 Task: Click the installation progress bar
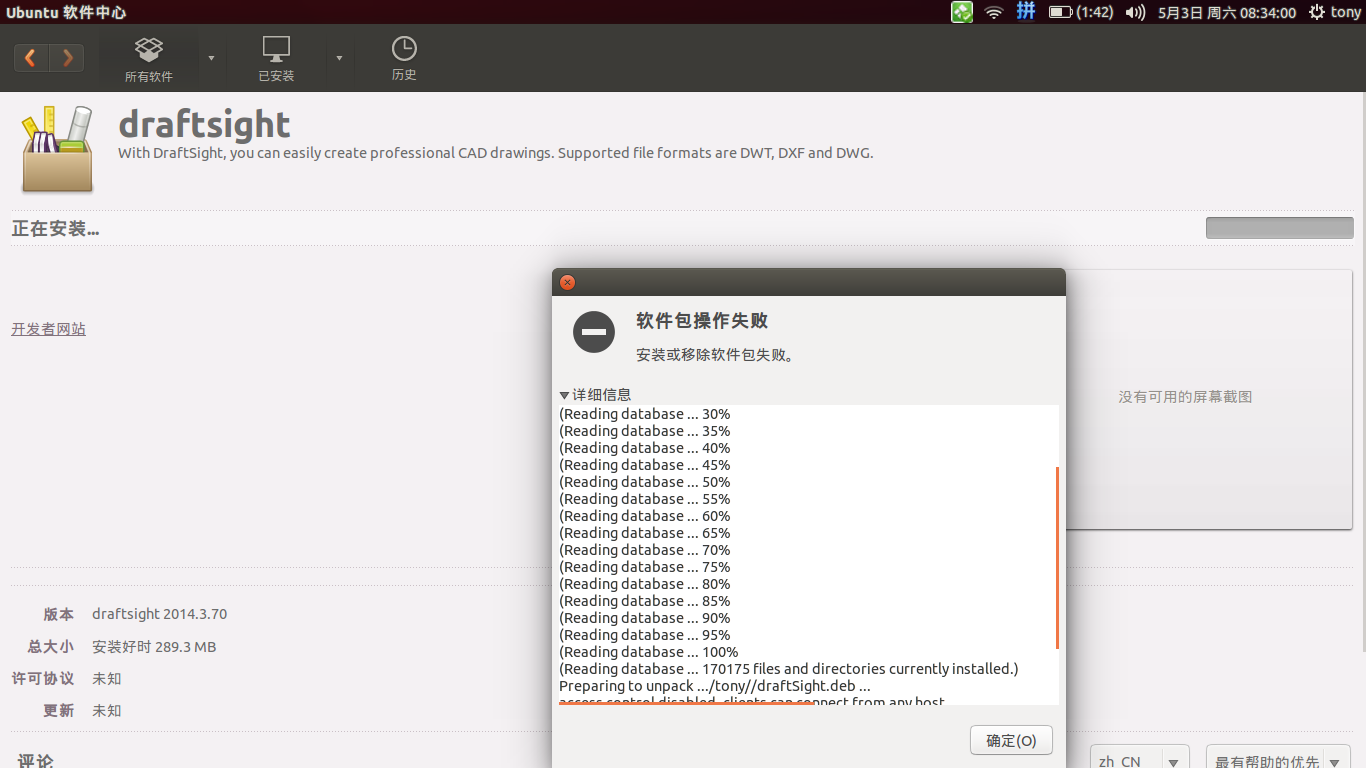1279,228
